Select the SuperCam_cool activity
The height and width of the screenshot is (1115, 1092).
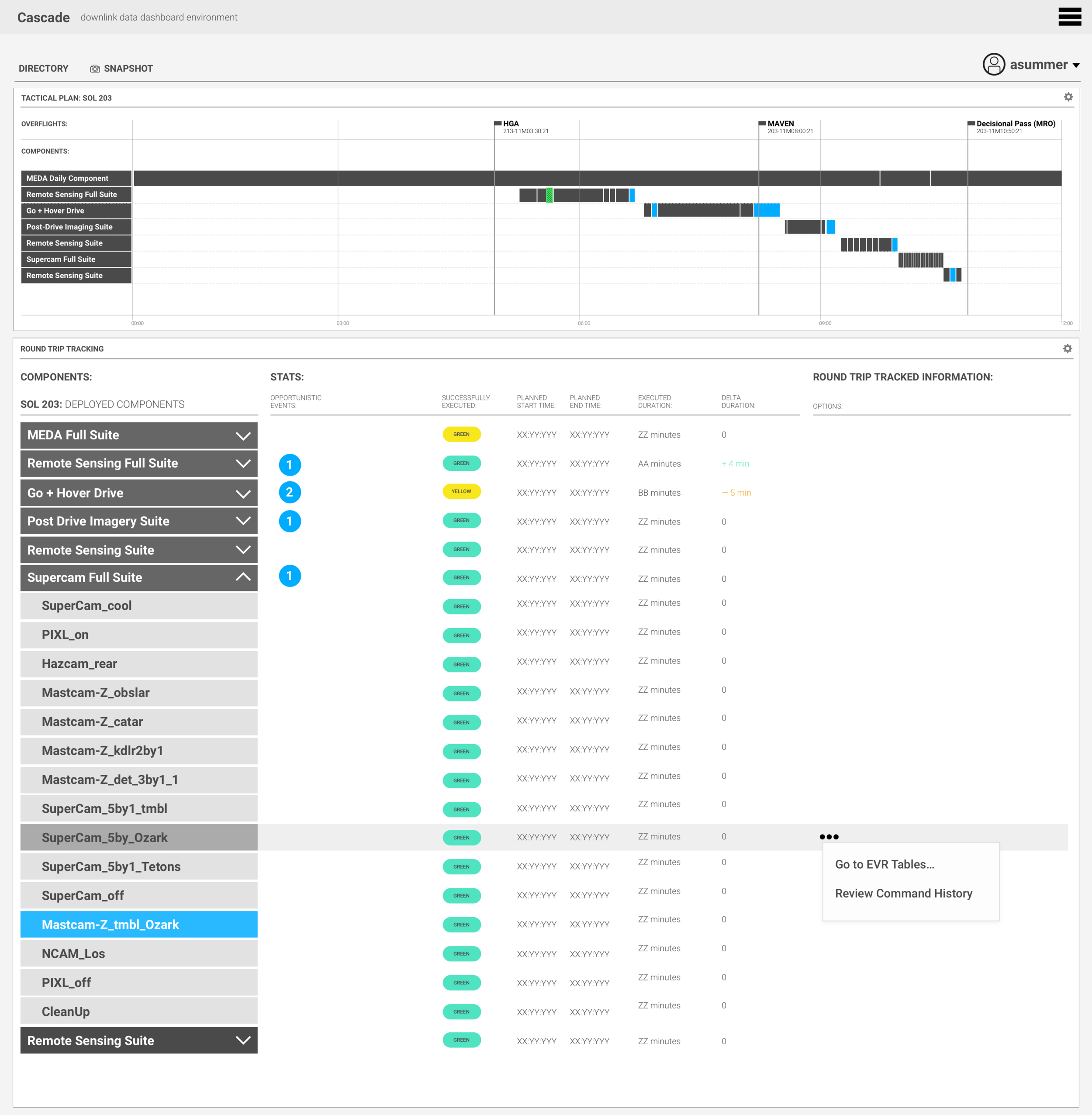(x=139, y=606)
